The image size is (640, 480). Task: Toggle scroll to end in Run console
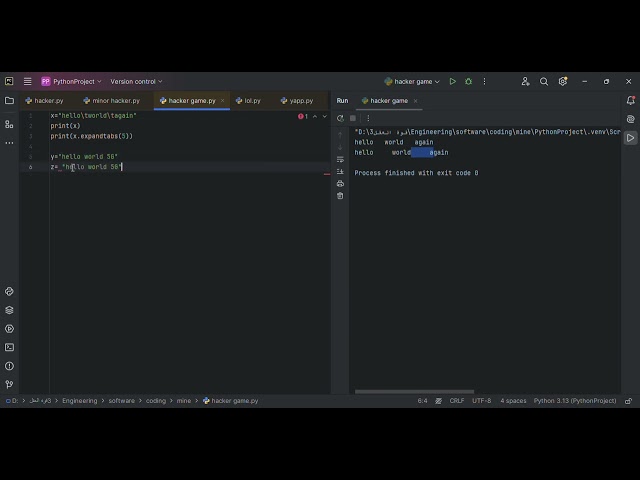coord(340,172)
